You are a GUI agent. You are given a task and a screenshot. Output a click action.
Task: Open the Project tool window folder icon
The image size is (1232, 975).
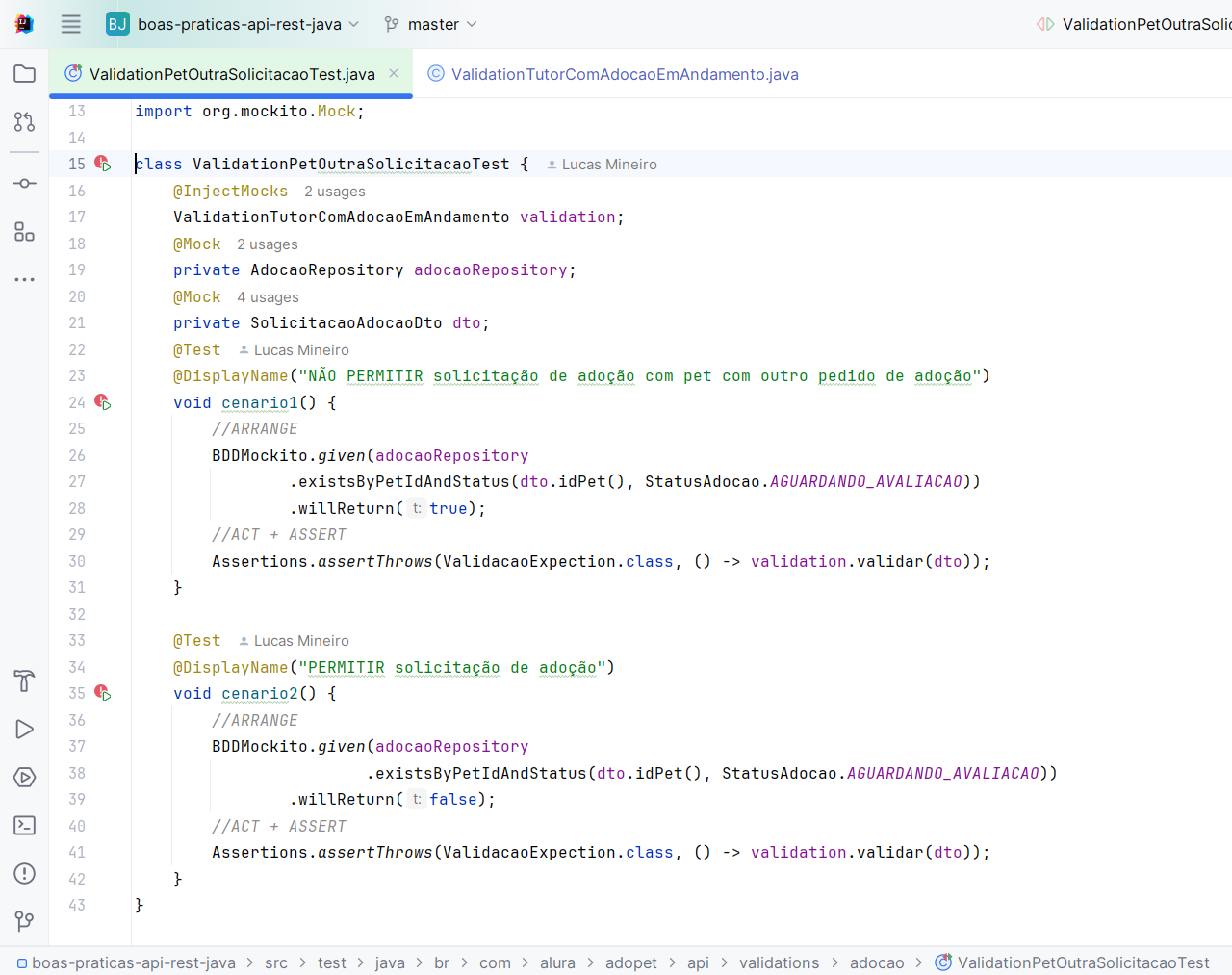point(25,74)
